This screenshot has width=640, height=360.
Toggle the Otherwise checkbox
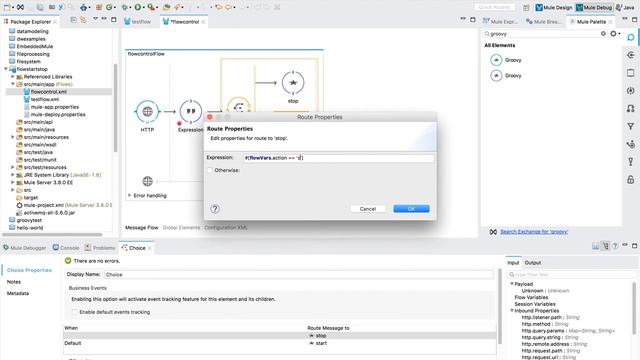click(x=210, y=170)
